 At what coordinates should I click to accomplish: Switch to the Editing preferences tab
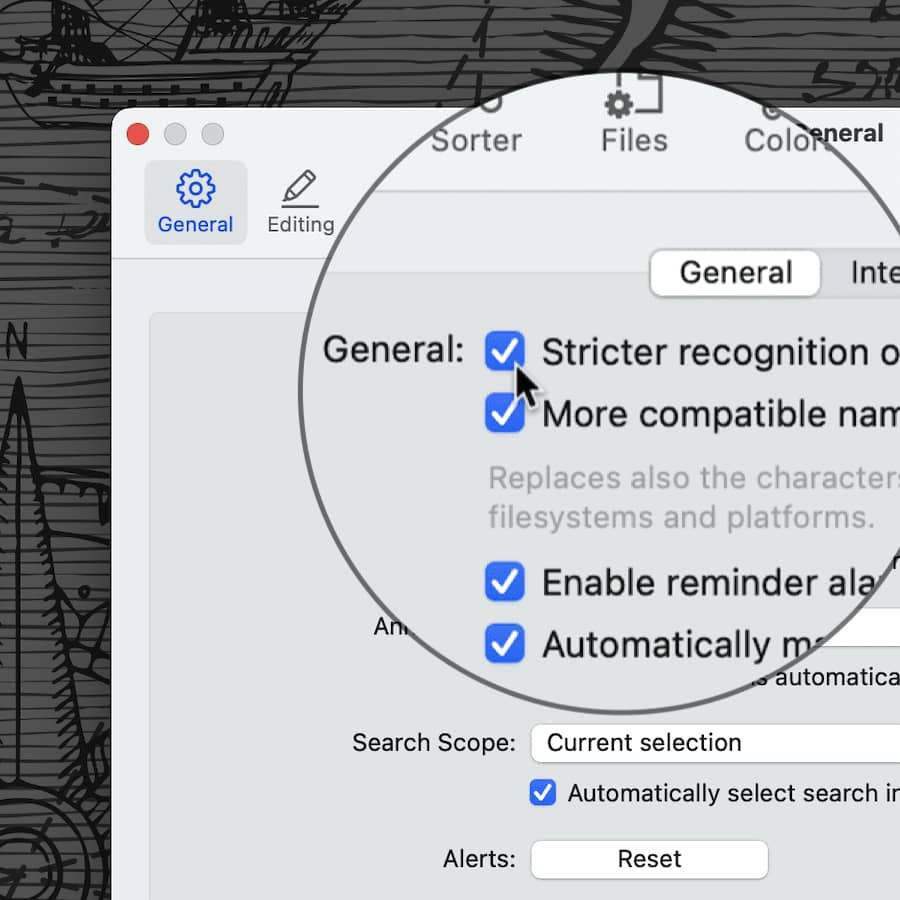coord(301,203)
